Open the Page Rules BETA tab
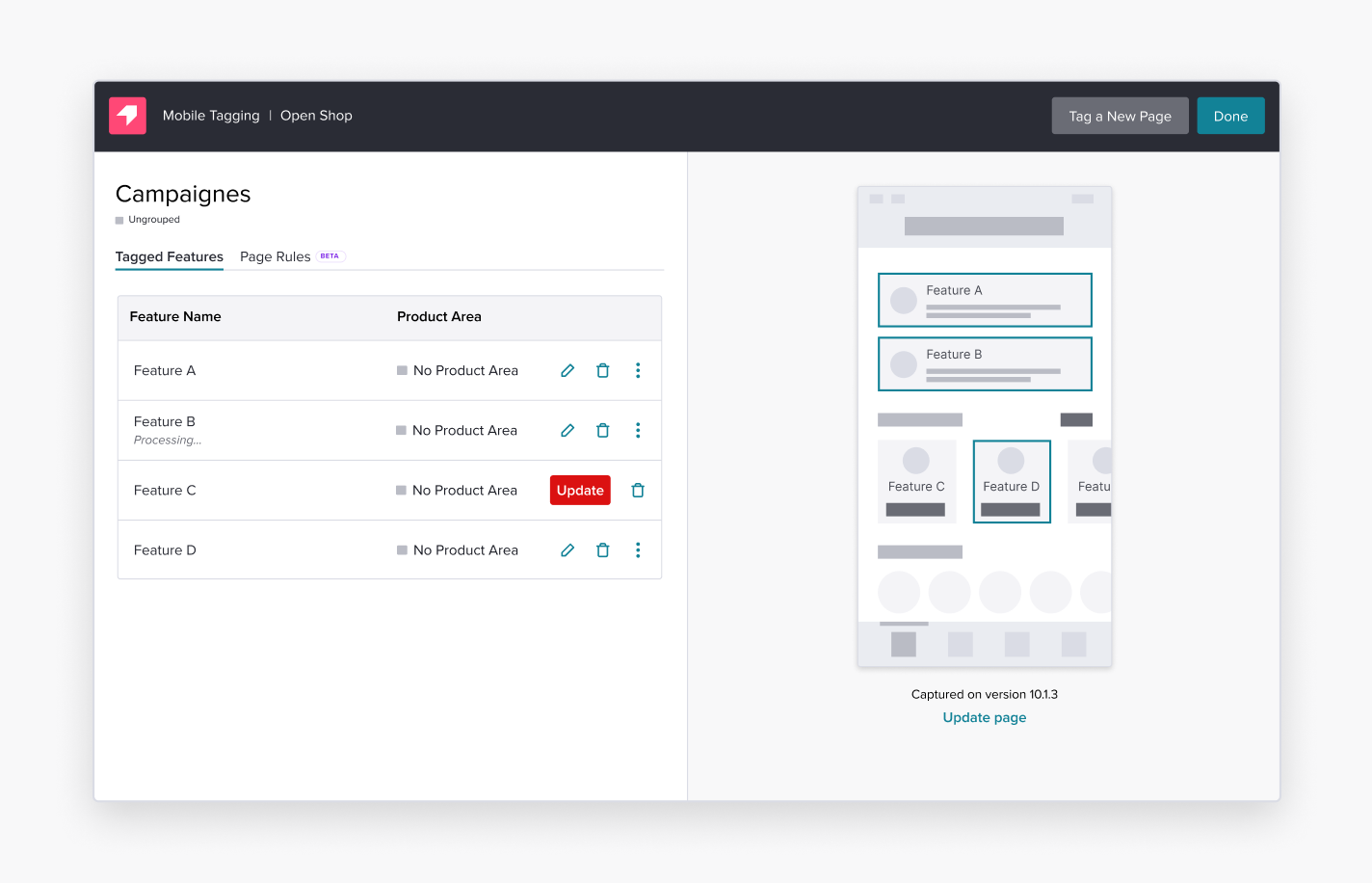1372x883 pixels. coord(275,256)
